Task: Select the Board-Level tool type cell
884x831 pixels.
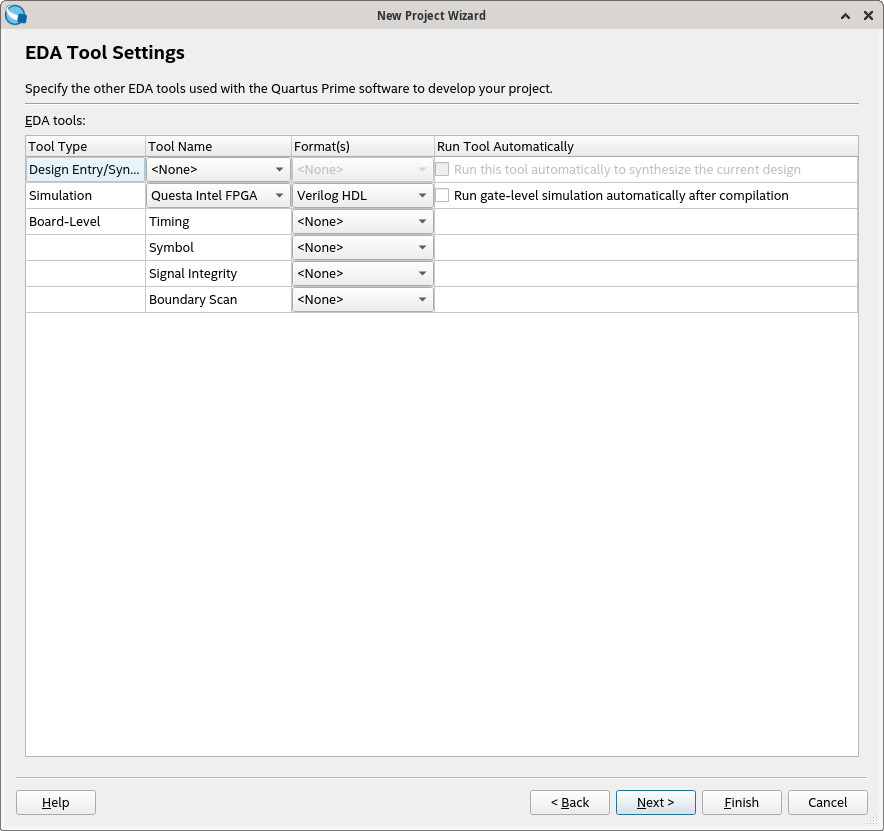Action: click(x=85, y=221)
